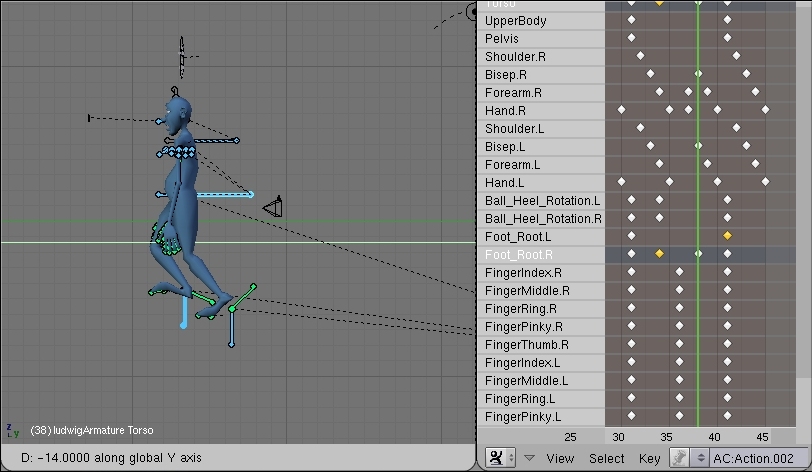Select the FingerMiddle.R channel
Screen dimensions: 812x472
(541, 291)
